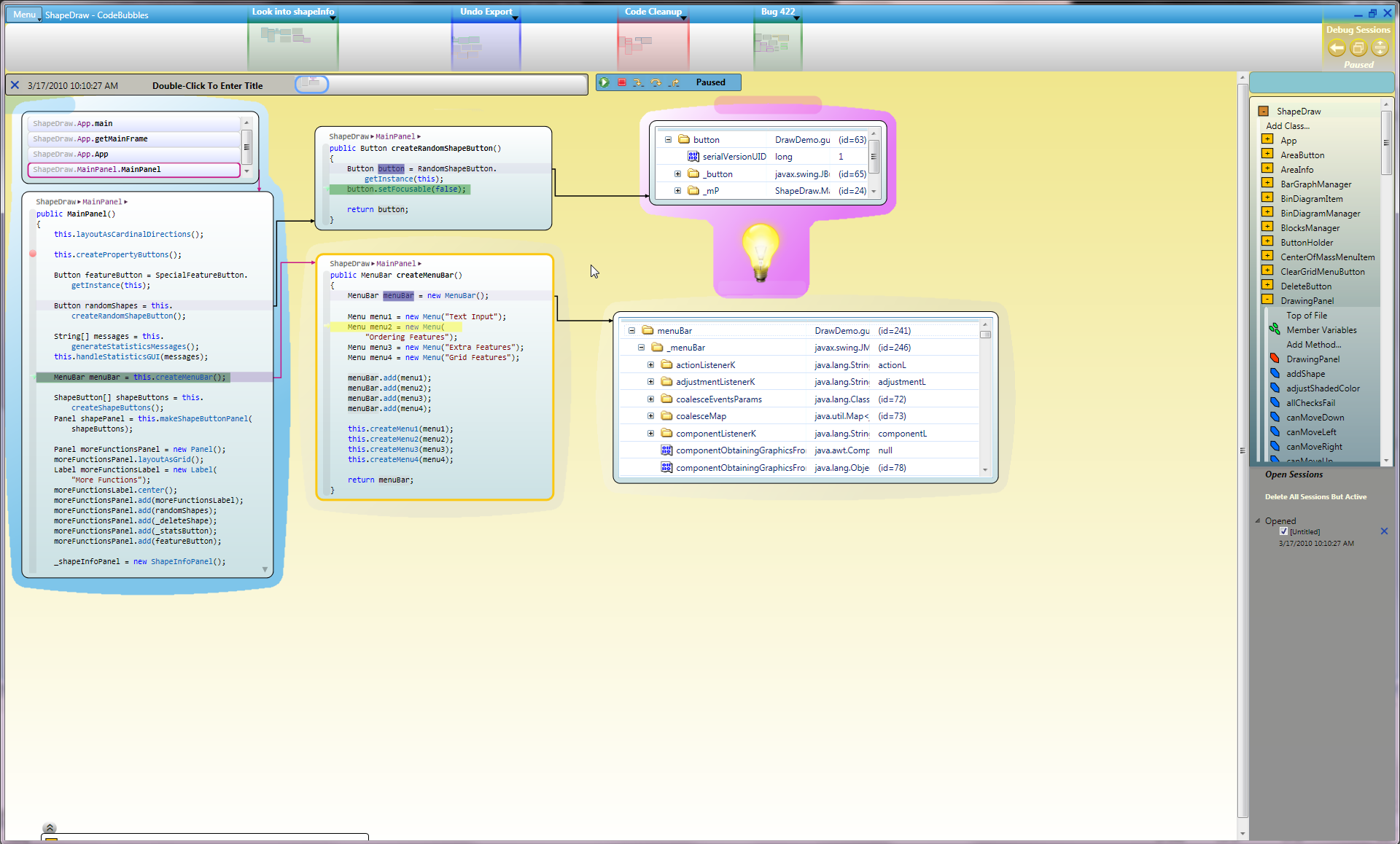The image size is (1400, 844).
Task: Stop the debug session with red square
Action: tap(621, 82)
